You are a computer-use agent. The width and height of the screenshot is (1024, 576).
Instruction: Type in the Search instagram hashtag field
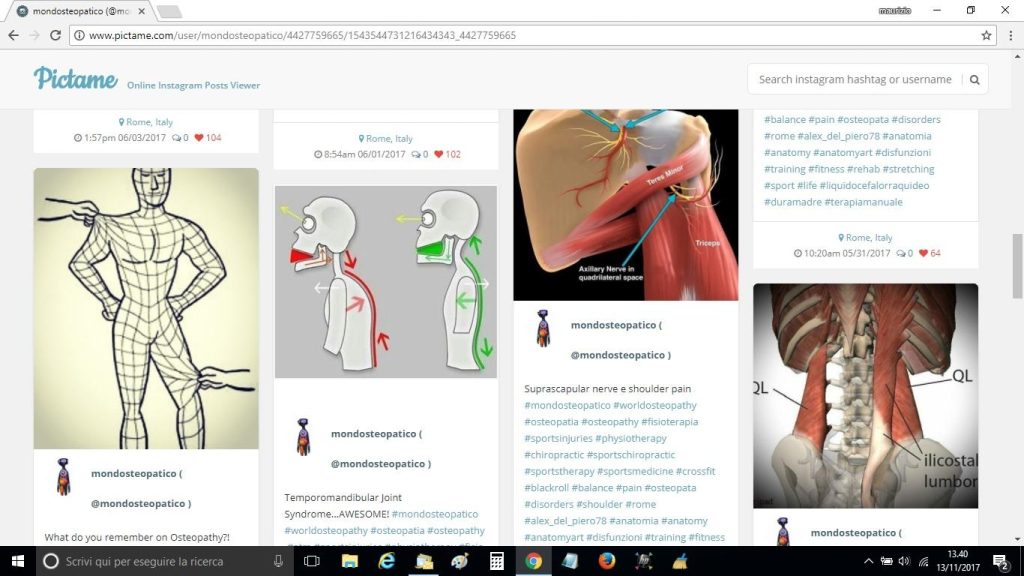[855, 80]
